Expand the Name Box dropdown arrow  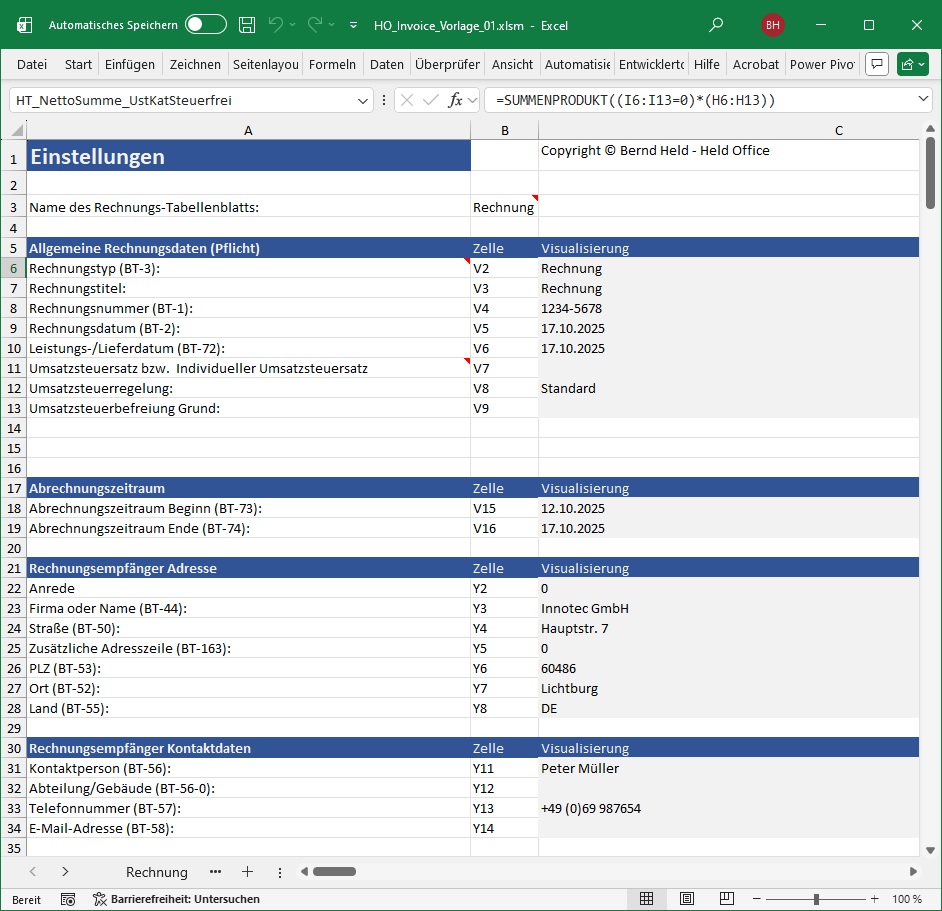(x=363, y=100)
